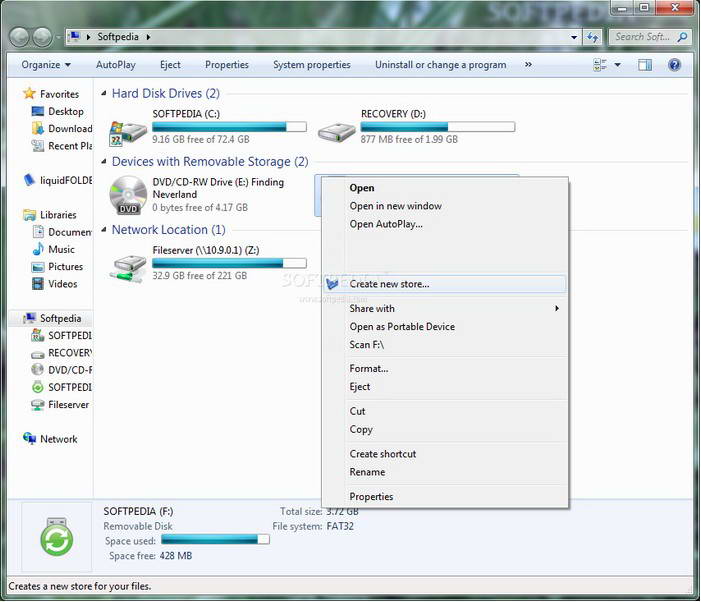Collapse the Hard Disk Drives group

tap(104, 93)
